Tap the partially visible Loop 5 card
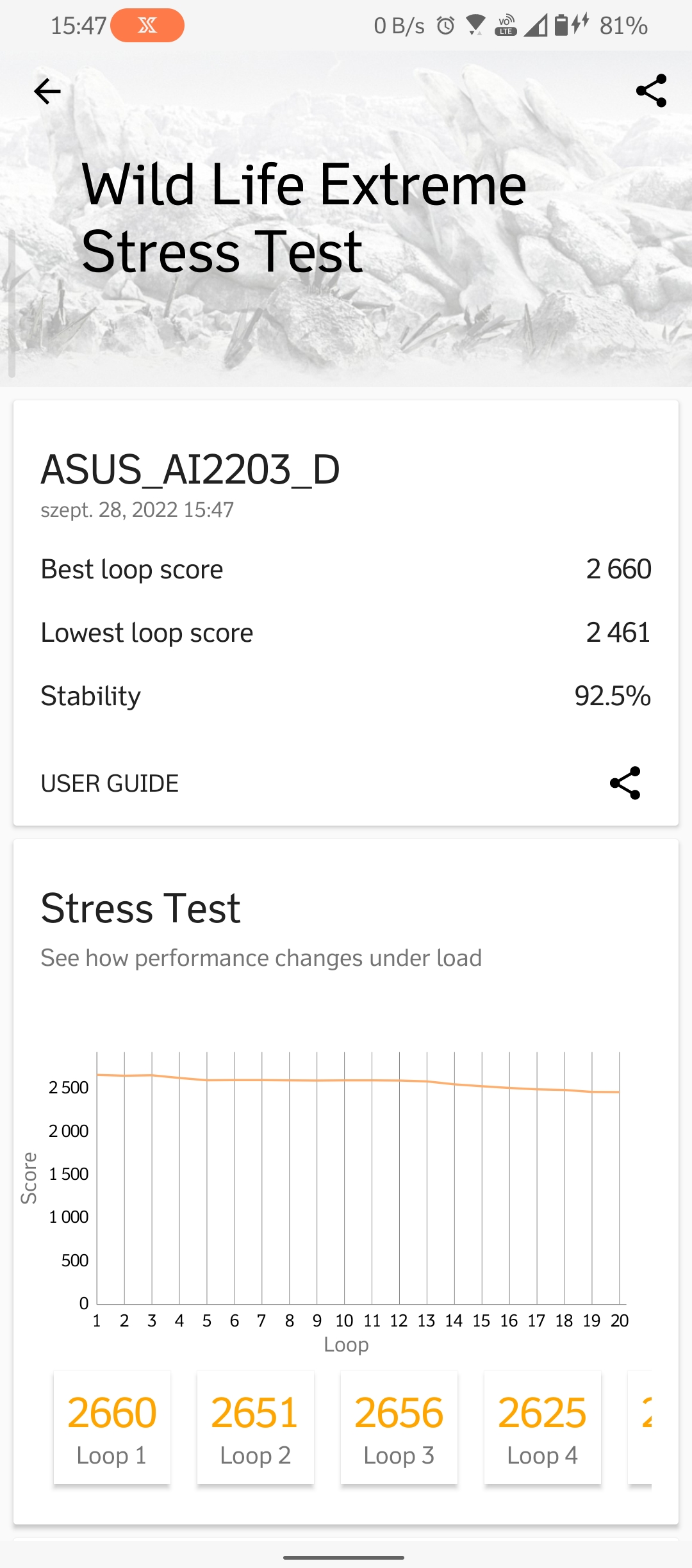 640,1428
